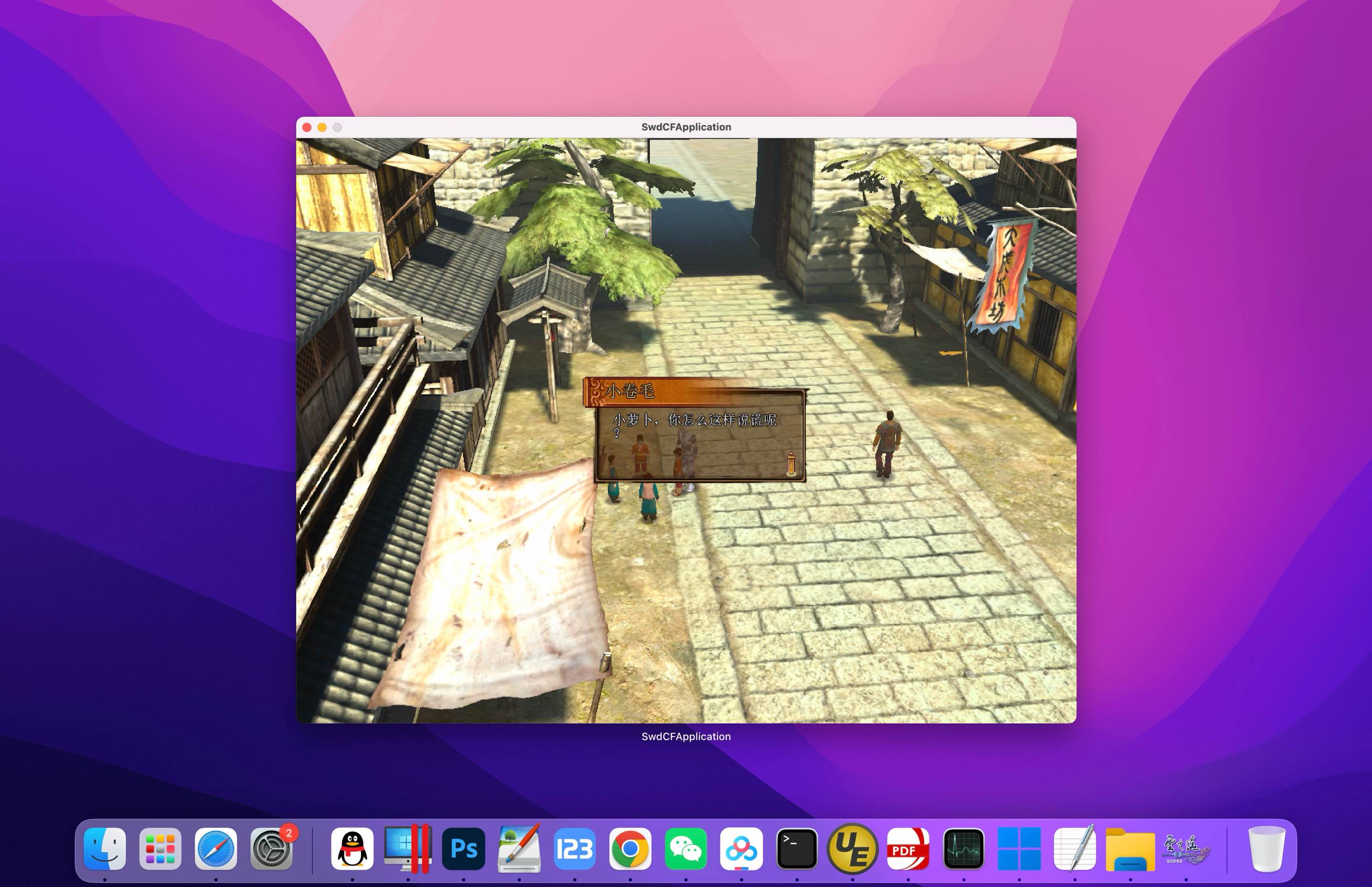This screenshot has height=887, width=1372.
Task: Open Finder from the Dock
Action: point(105,848)
